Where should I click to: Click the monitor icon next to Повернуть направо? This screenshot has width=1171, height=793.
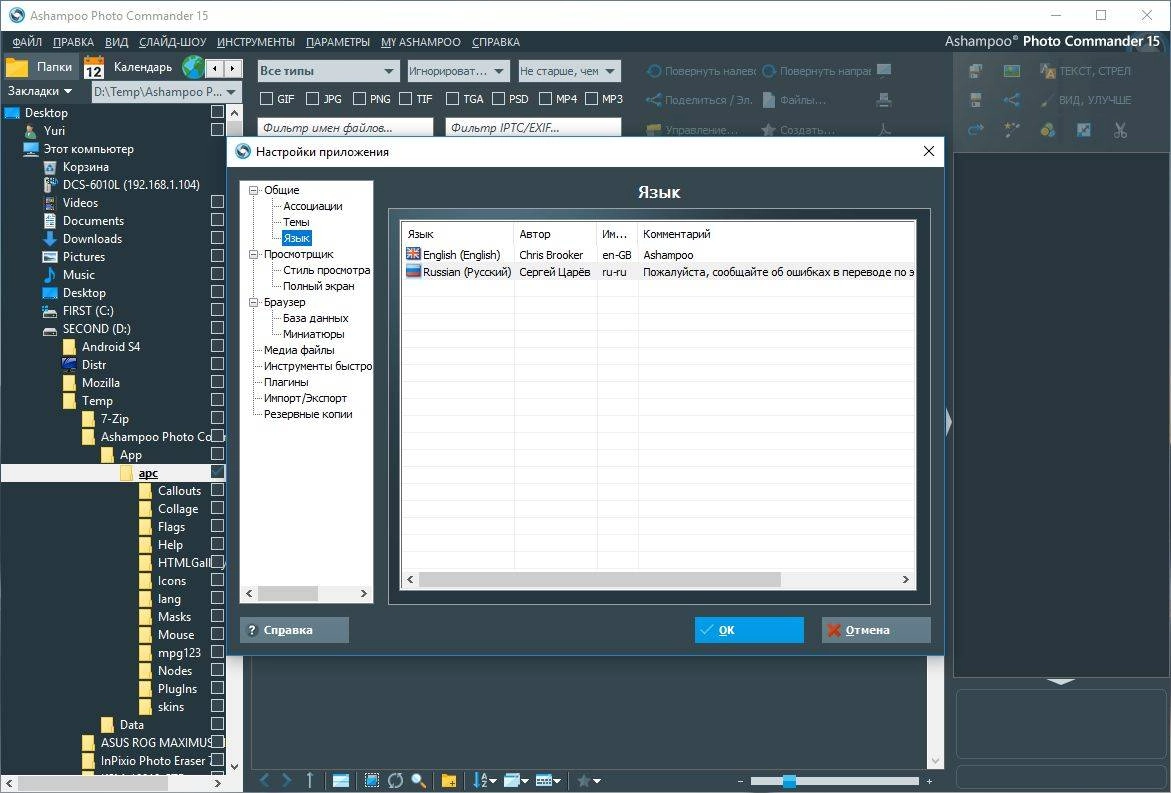[x=884, y=70]
